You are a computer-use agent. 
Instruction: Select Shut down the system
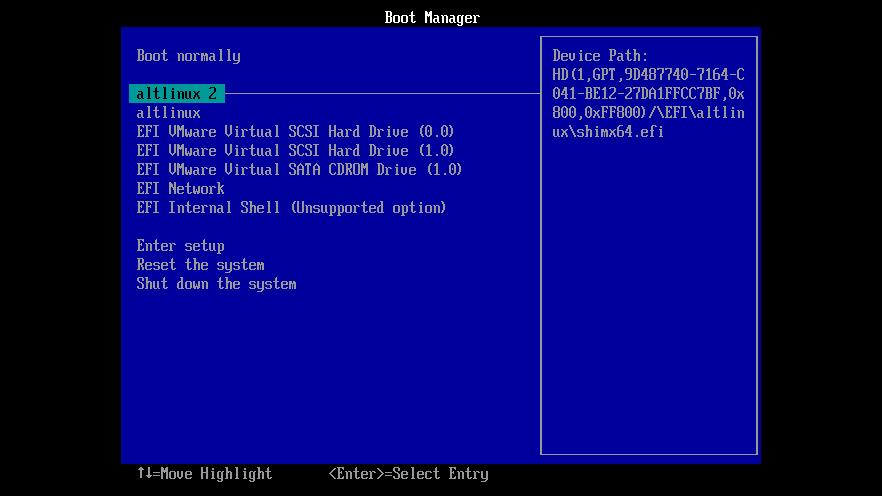point(216,284)
